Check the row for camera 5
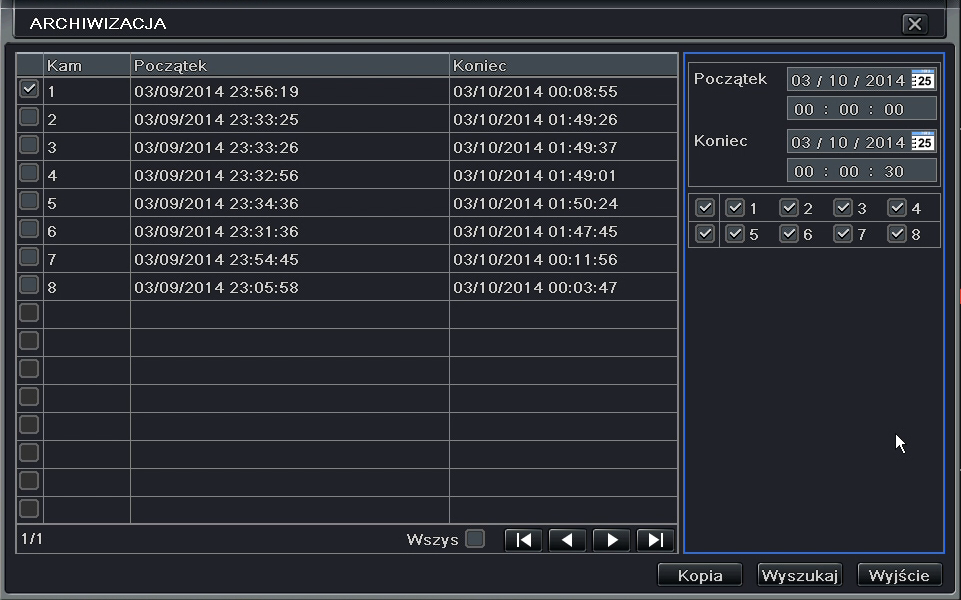The width and height of the screenshot is (961, 600). coord(29,201)
